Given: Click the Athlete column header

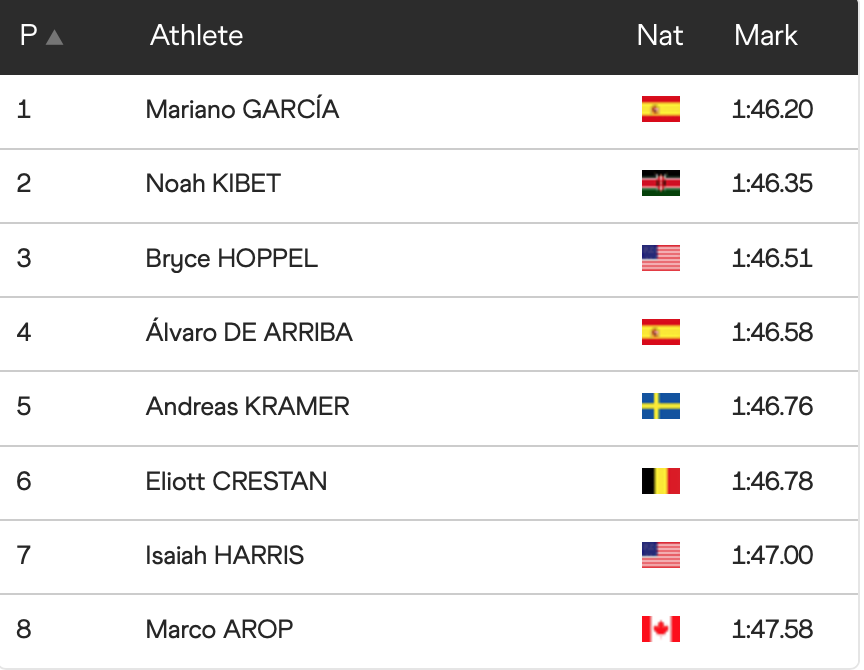Looking at the screenshot, I should tap(196, 36).
